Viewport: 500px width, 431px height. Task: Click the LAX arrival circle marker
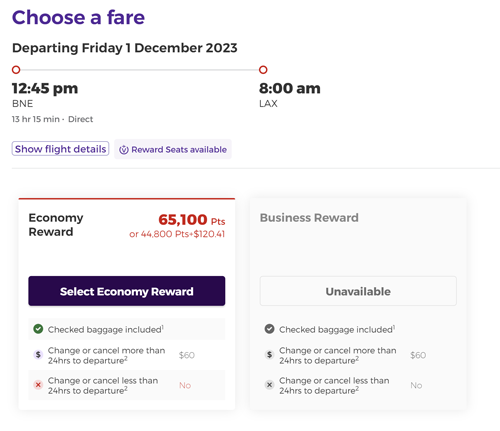pyautogui.click(x=263, y=70)
